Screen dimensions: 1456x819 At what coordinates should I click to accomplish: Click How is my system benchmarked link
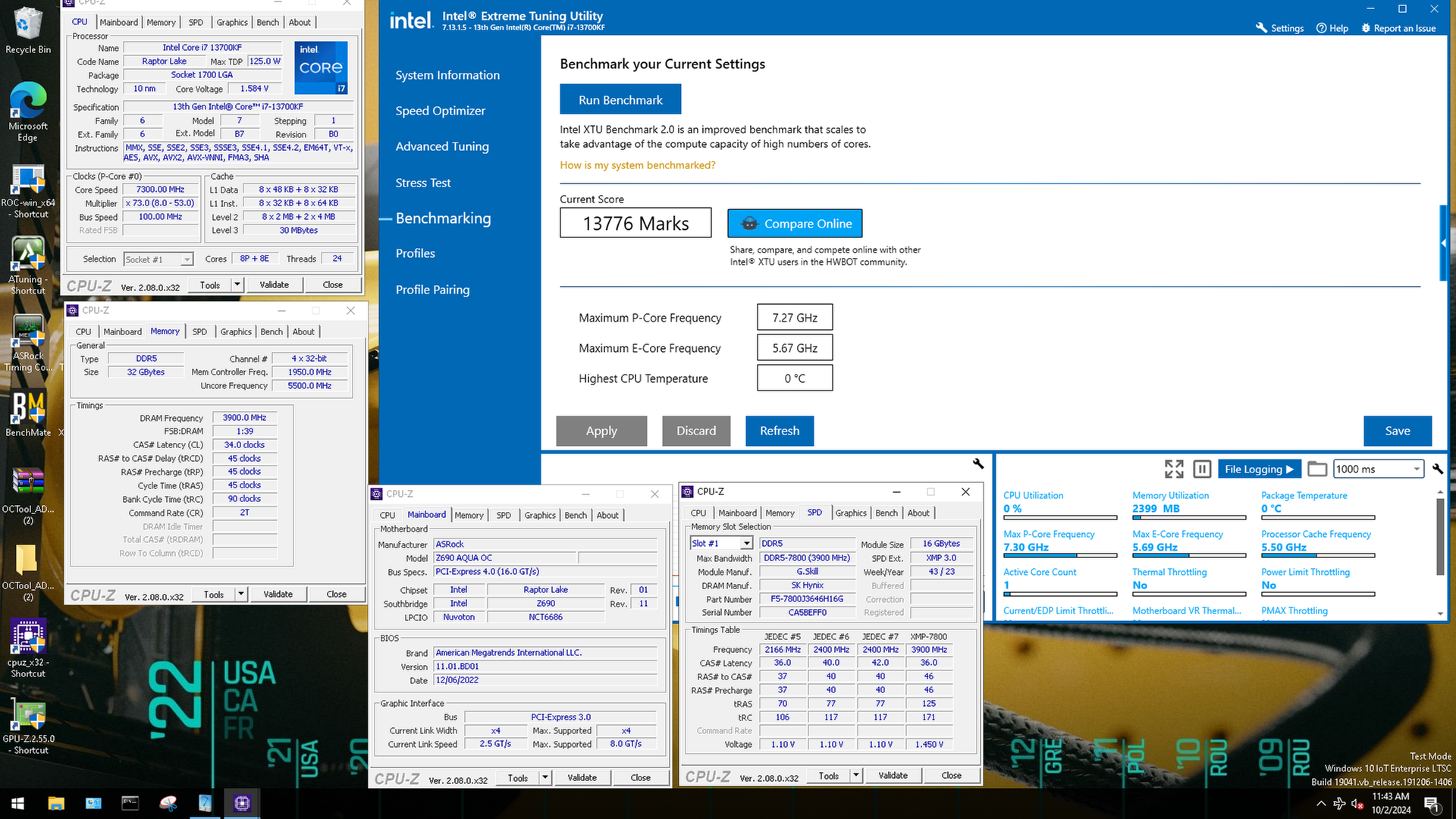pyautogui.click(x=638, y=165)
